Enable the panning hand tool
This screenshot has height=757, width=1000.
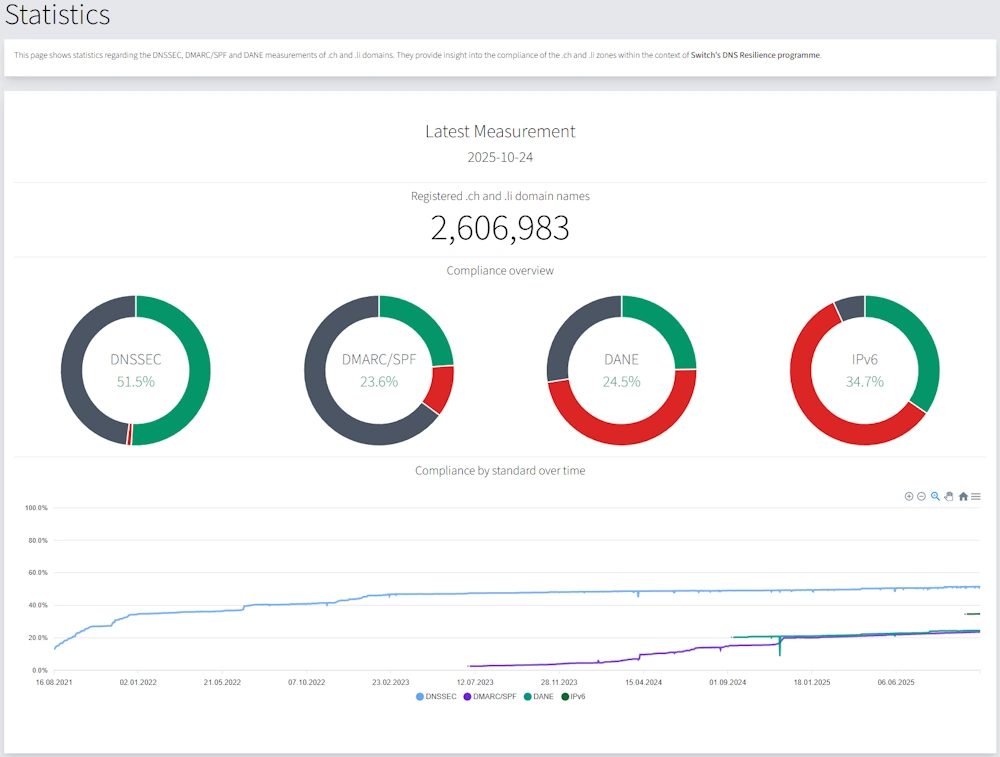click(x=949, y=496)
